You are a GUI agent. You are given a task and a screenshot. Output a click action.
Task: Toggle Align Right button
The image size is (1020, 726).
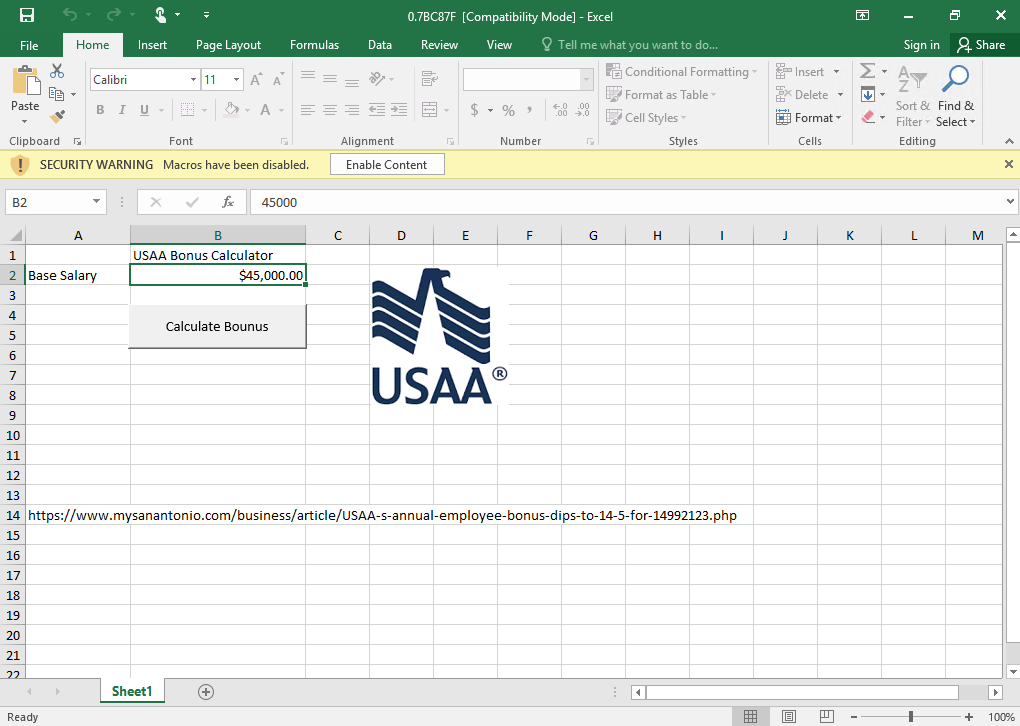coord(352,110)
